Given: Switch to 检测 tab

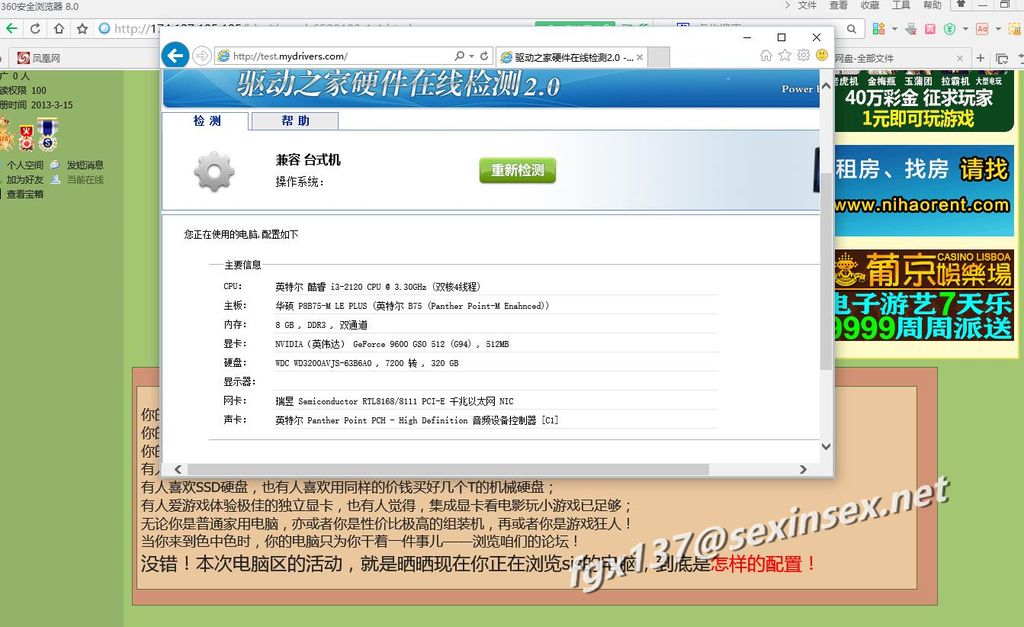Looking at the screenshot, I should (x=206, y=121).
